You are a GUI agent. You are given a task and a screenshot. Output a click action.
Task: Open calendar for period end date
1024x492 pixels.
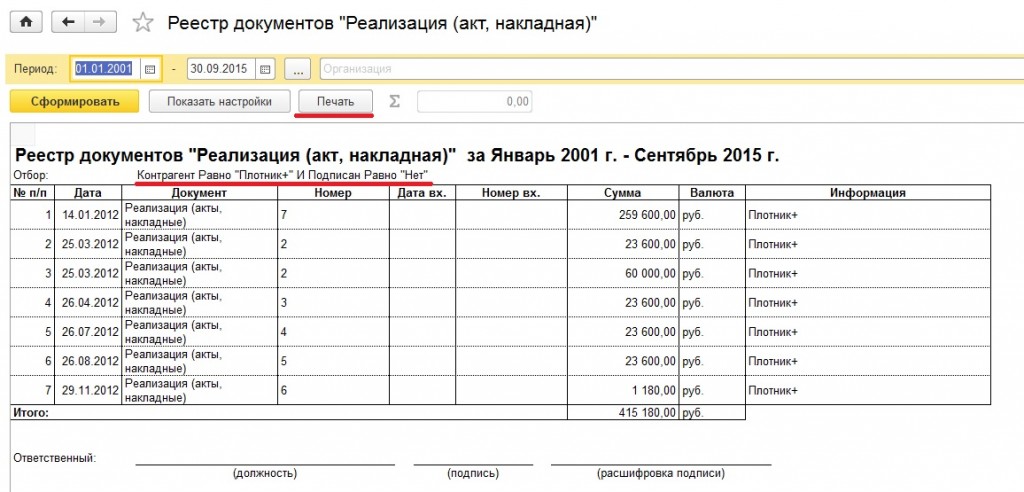point(264,69)
